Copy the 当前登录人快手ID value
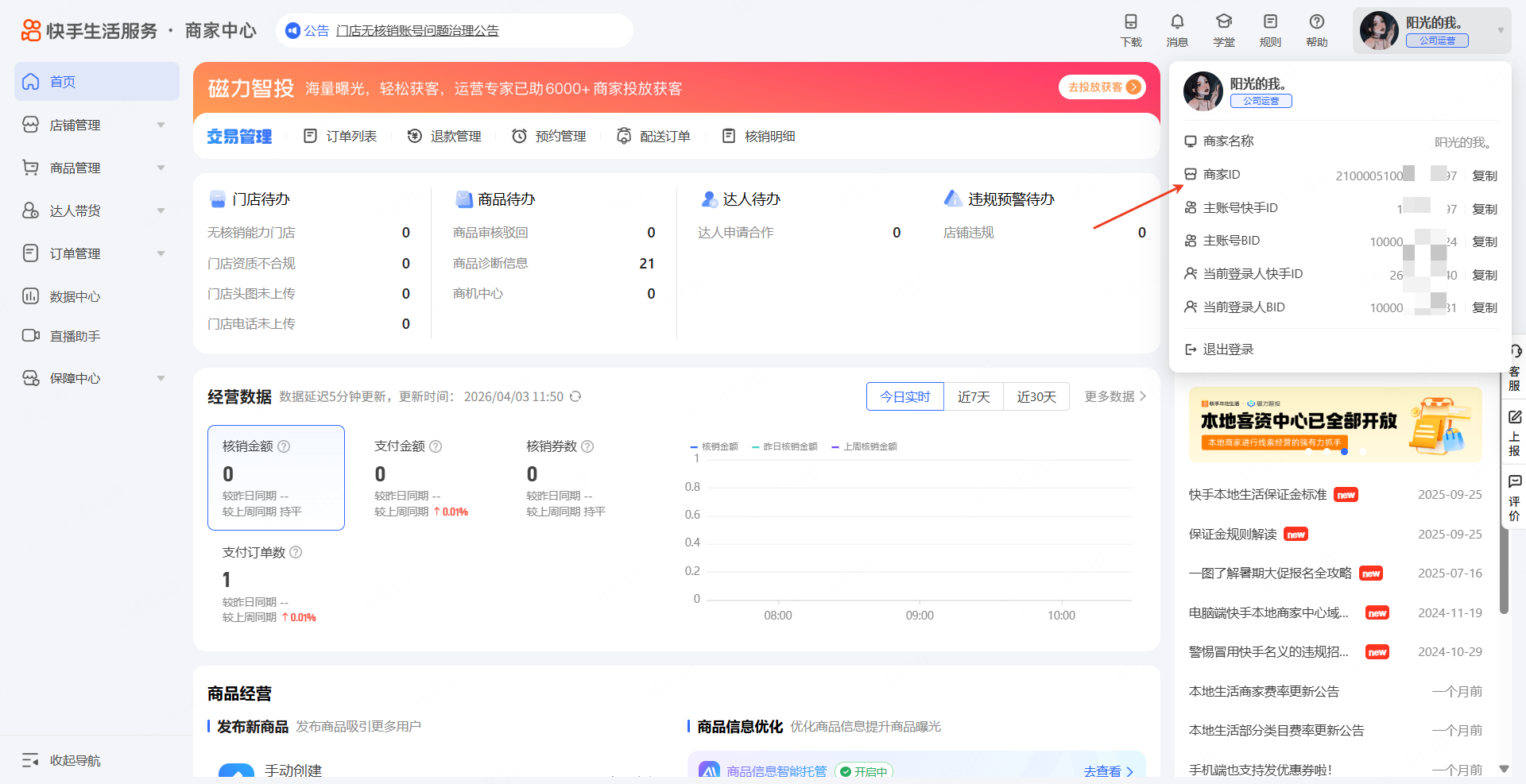The height and width of the screenshot is (784, 1526). [1485, 275]
